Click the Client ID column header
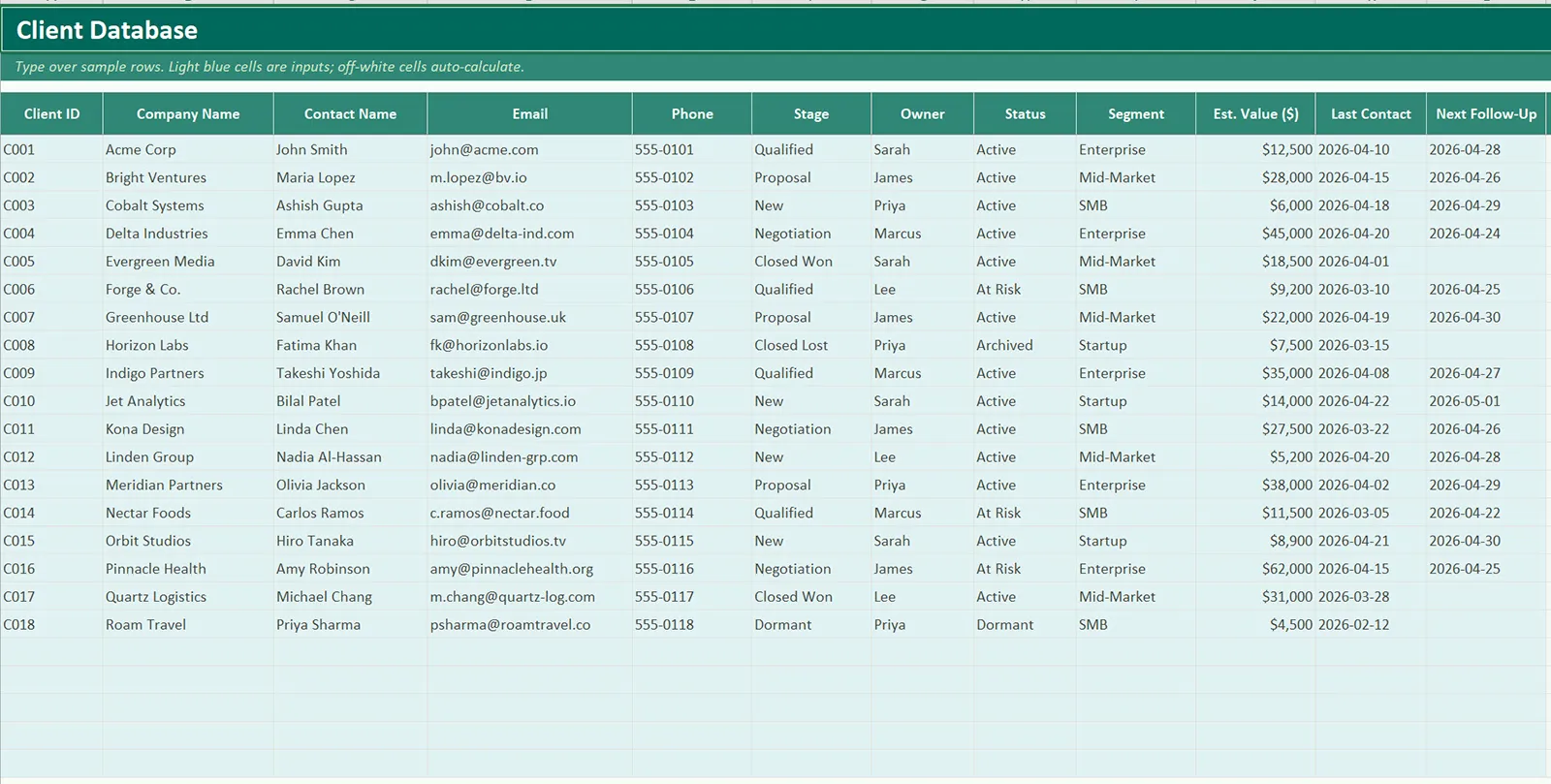This screenshot has height=784, width=1551. pyautogui.click(x=51, y=113)
